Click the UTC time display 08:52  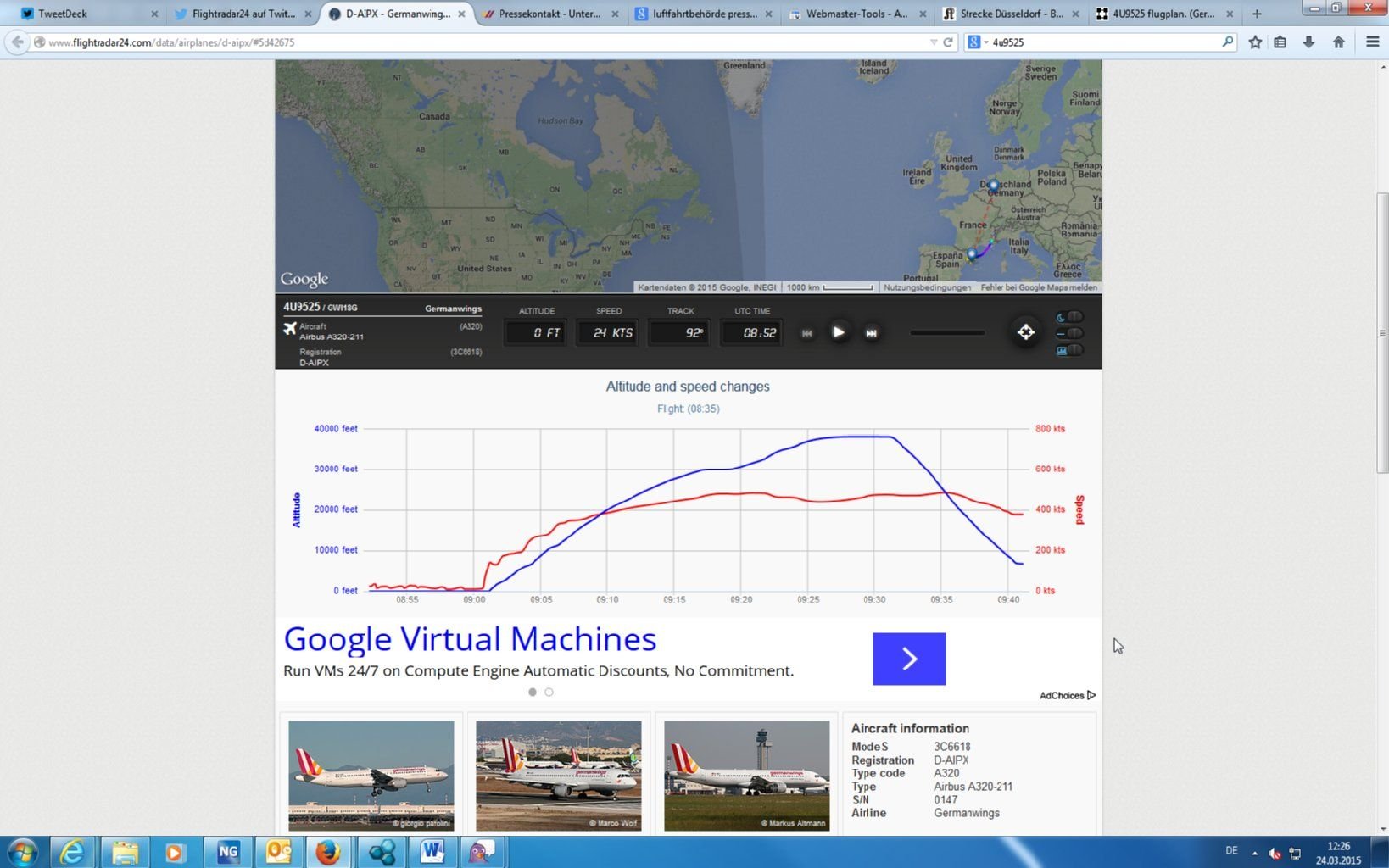click(751, 332)
